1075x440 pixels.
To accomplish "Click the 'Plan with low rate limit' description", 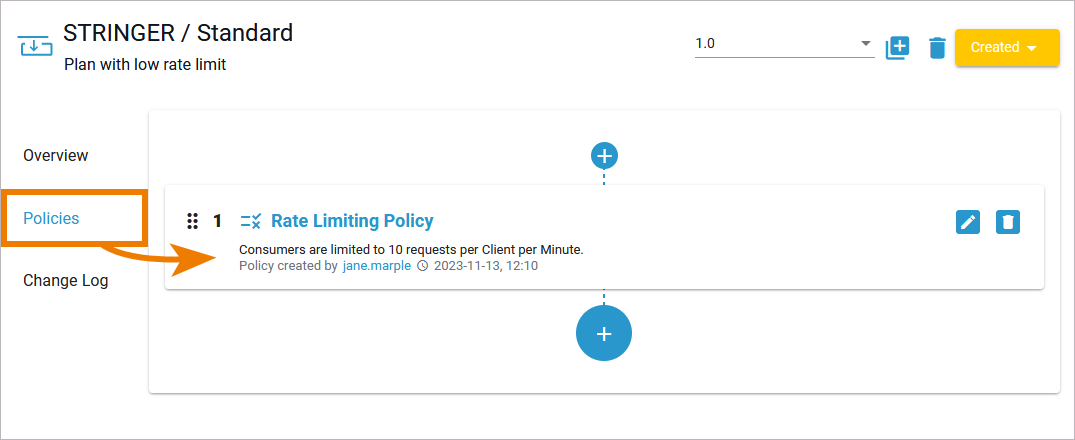I will [x=145, y=65].
